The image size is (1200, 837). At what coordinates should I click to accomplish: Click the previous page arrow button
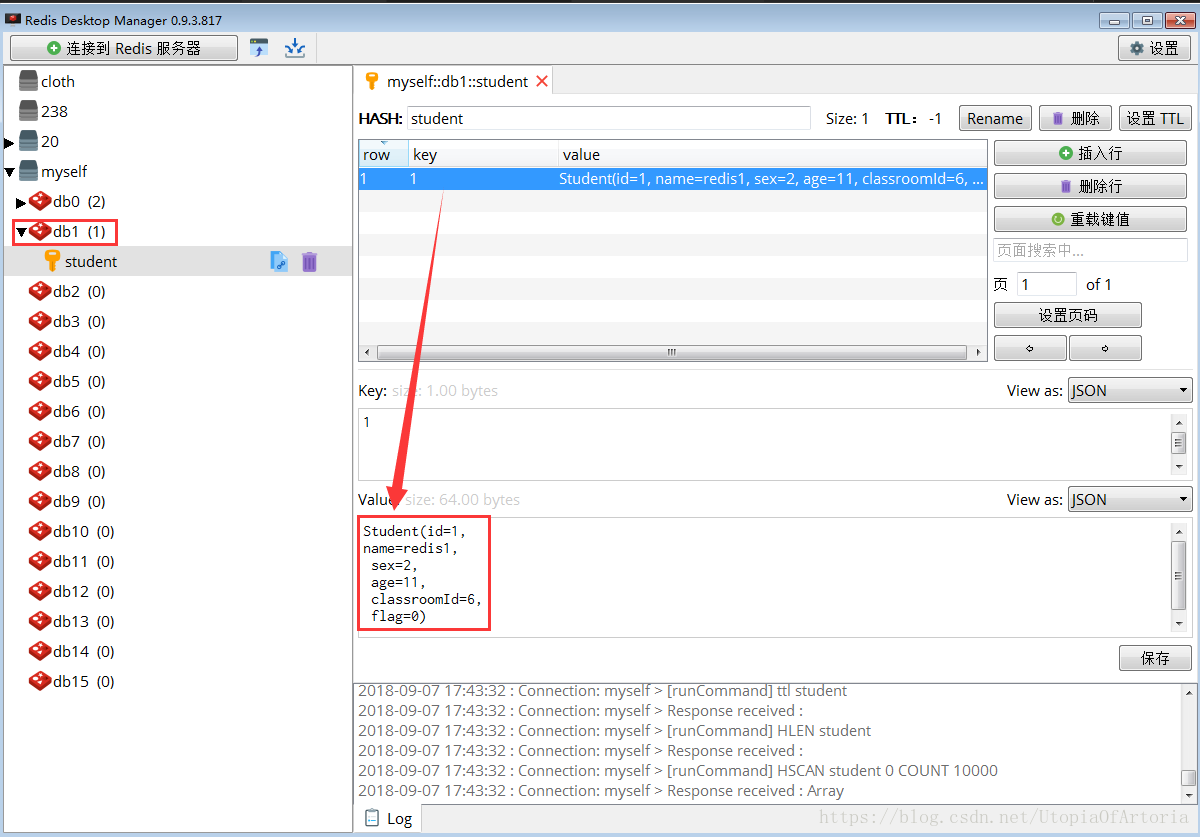(1030, 348)
